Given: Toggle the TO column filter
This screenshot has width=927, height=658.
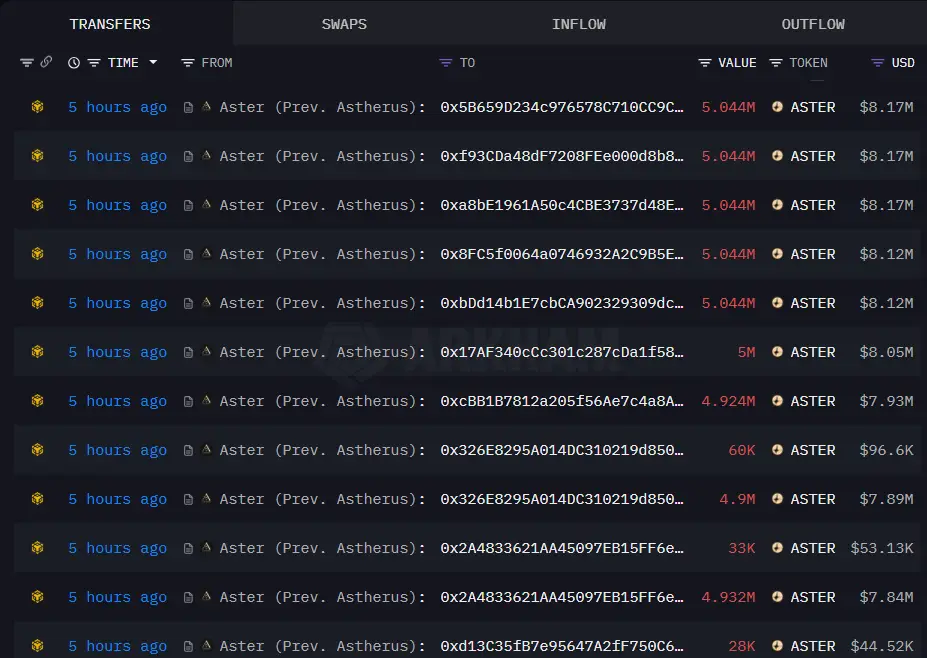Looking at the screenshot, I should click(x=446, y=62).
